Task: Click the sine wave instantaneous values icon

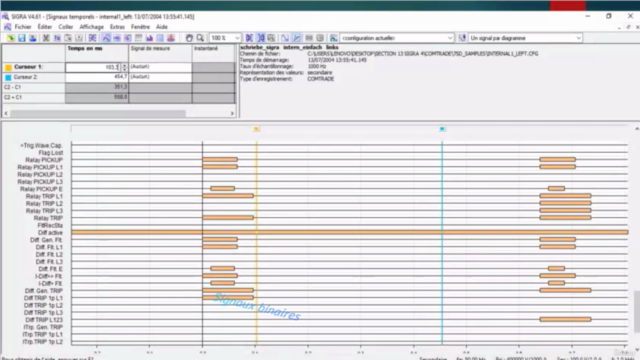Action: point(285,38)
